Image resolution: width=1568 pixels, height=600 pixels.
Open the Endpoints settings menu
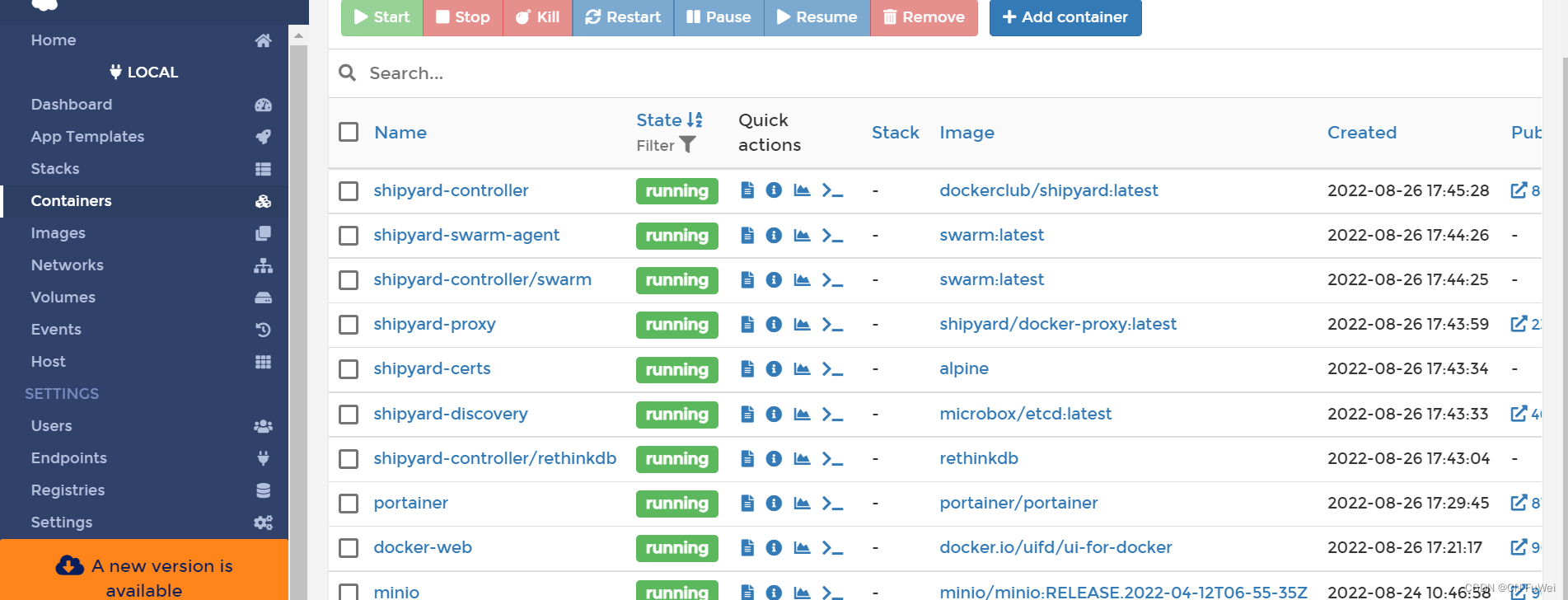click(144, 458)
